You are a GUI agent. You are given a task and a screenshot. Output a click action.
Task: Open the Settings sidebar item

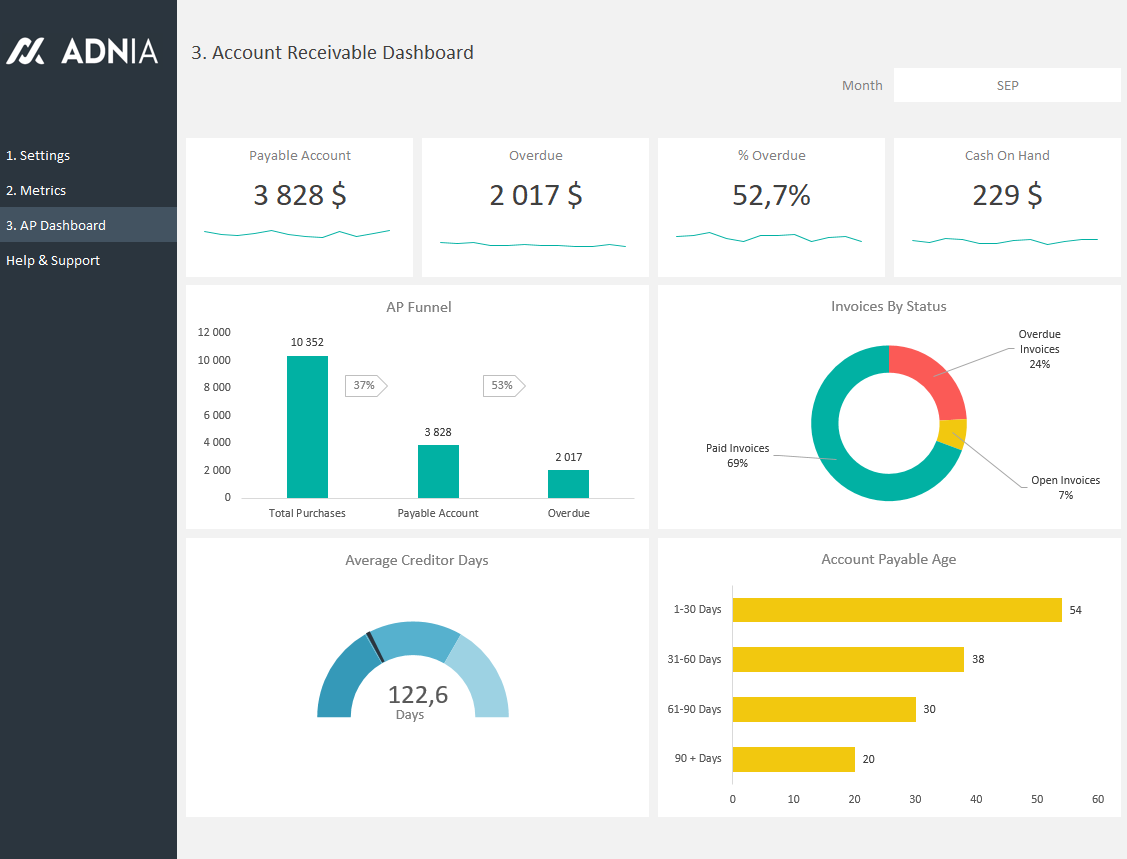point(38,156)
